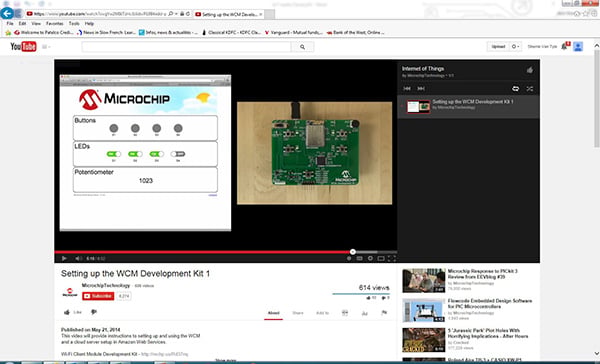Viewport: 600px width, 364px height.
Task: Click the browser forward arrow
Action: pos(18,14)
